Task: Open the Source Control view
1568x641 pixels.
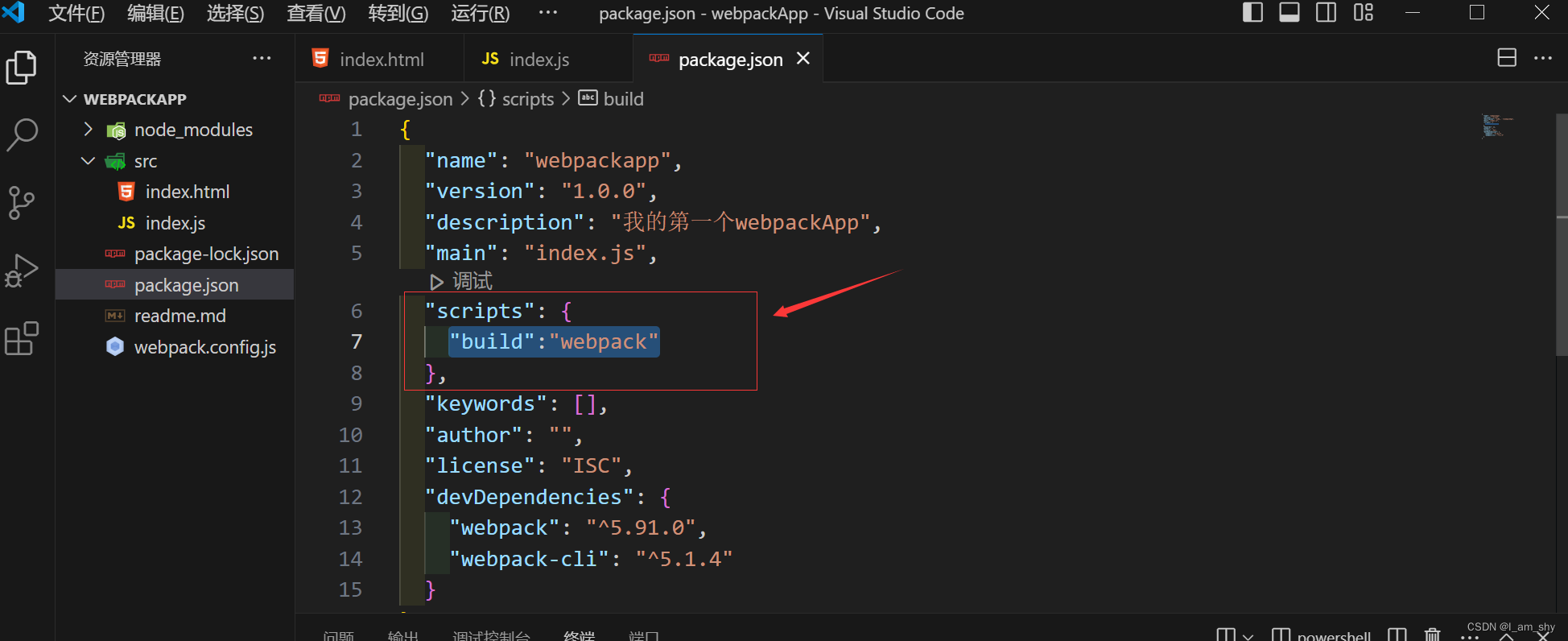Action: pos(22,203)
